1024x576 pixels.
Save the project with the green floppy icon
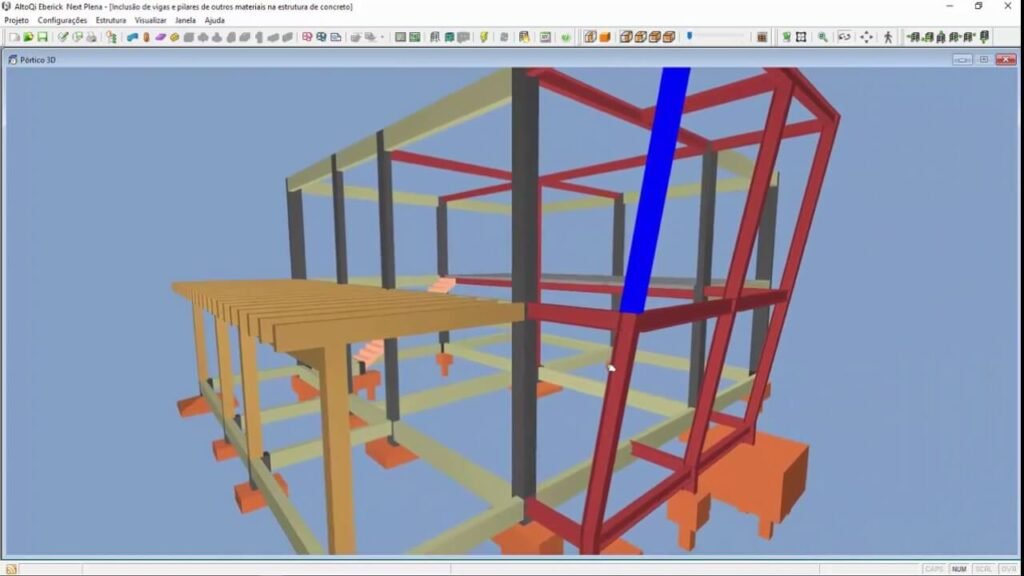coord(42,37)
